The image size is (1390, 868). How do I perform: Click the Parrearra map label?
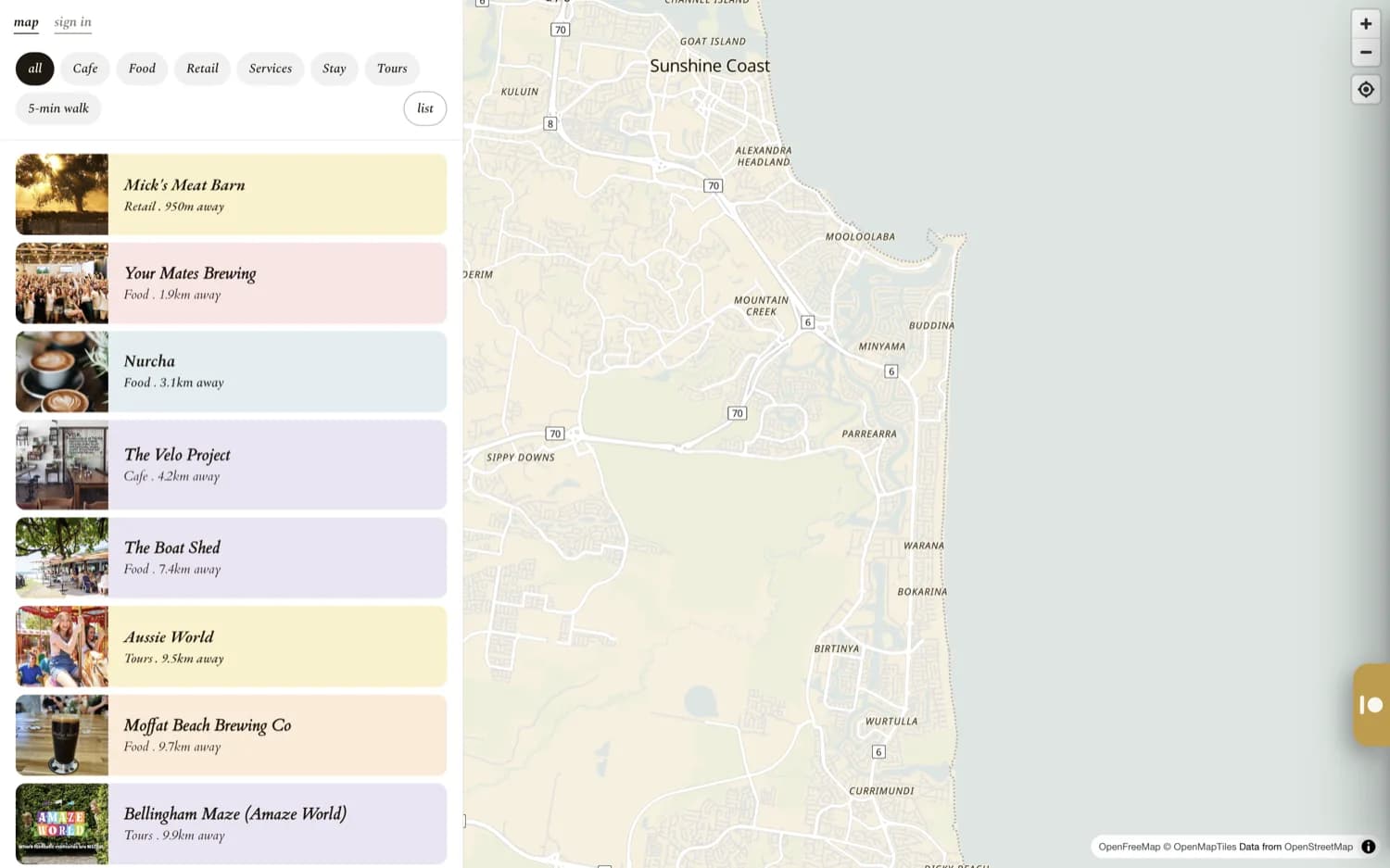tap(869, 434)
